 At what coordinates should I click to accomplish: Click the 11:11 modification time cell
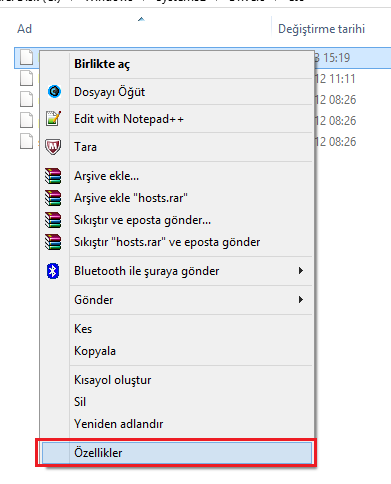pyautogui.click(x=335, y=79)
